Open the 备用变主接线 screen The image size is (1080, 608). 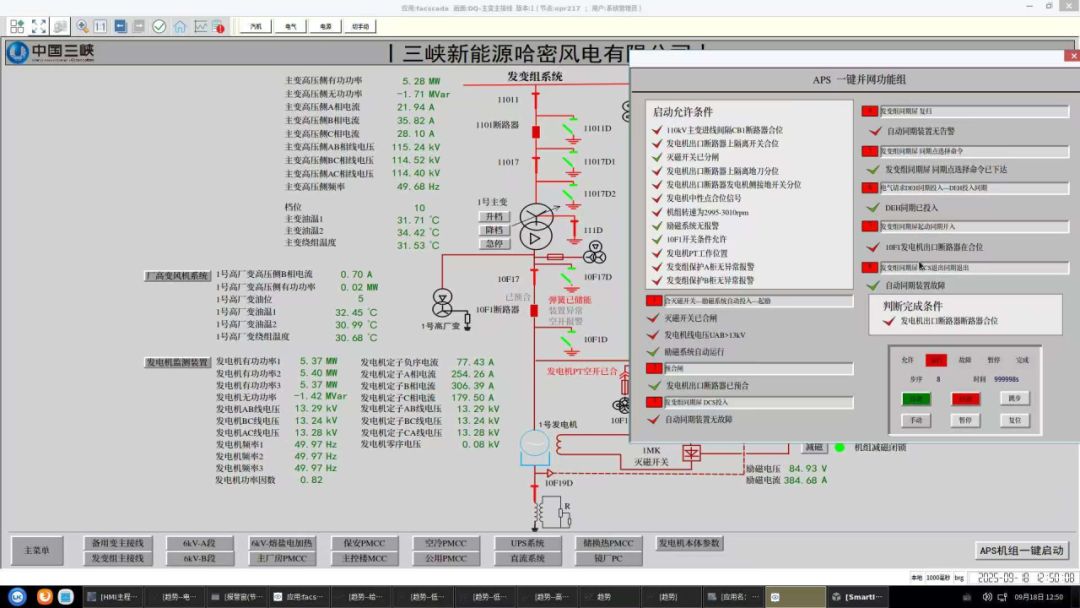118,543
